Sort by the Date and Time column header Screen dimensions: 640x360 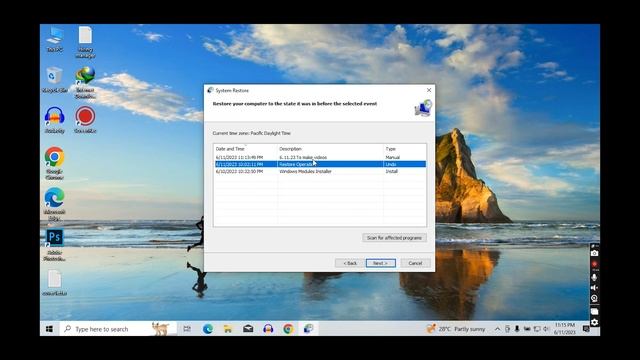pos(245,149)
